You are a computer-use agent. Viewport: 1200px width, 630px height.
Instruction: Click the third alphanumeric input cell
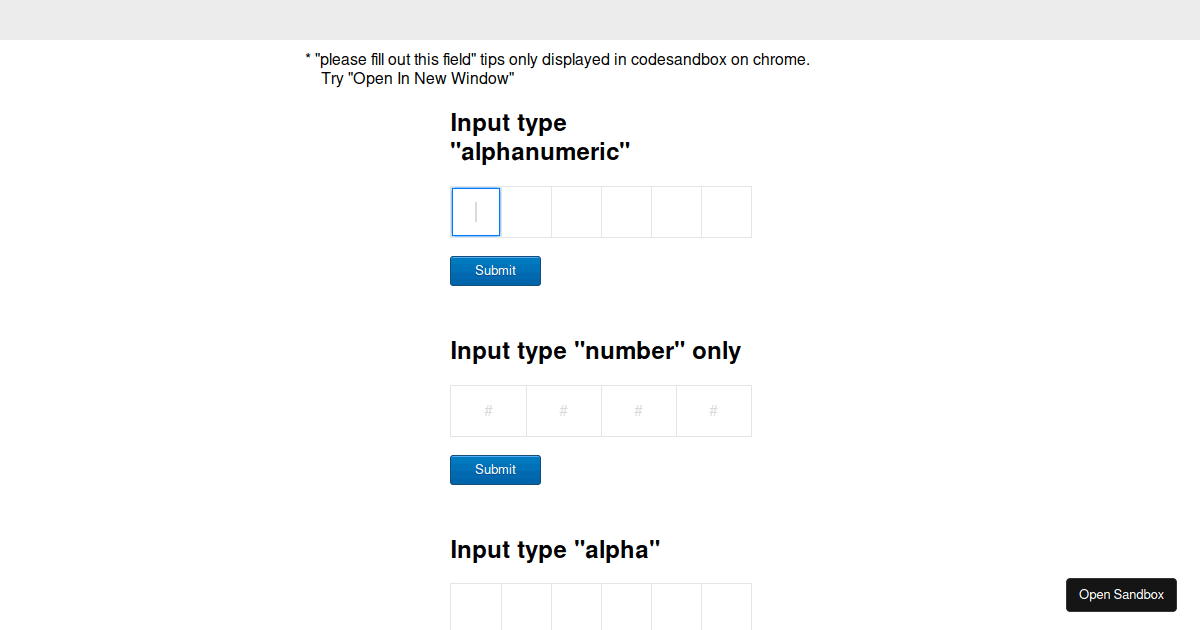[x=575, y=211]
